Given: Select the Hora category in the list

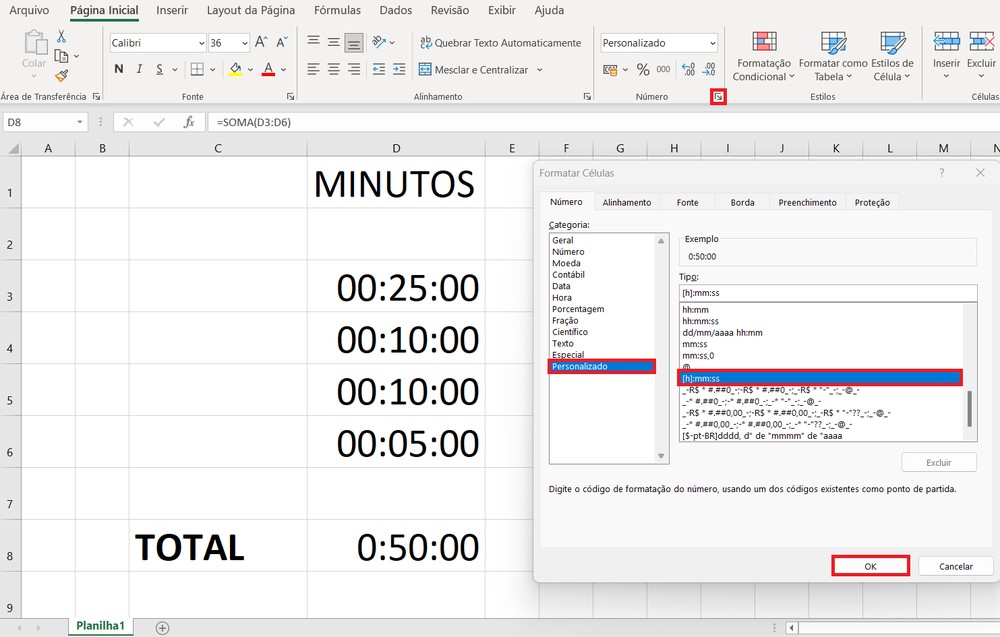Looking at the screenshot, I should tap(562, 297).
